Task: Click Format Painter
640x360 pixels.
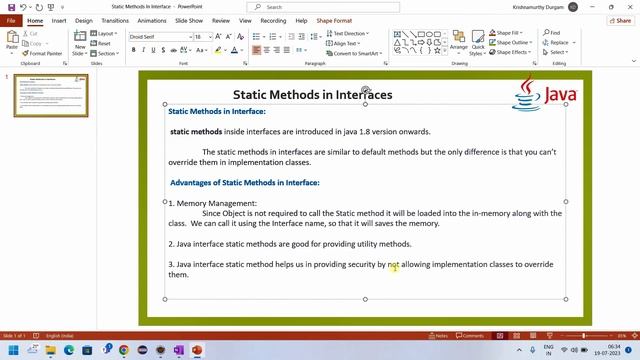Action: [42, 53]
